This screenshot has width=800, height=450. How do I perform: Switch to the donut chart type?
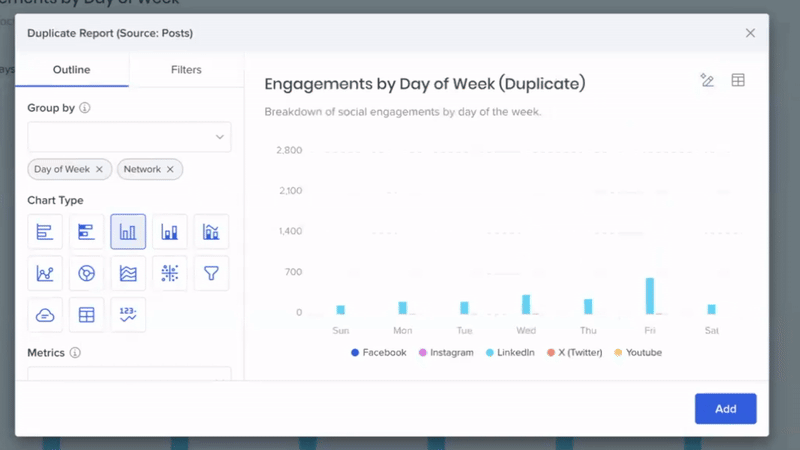tap(87, 273)
